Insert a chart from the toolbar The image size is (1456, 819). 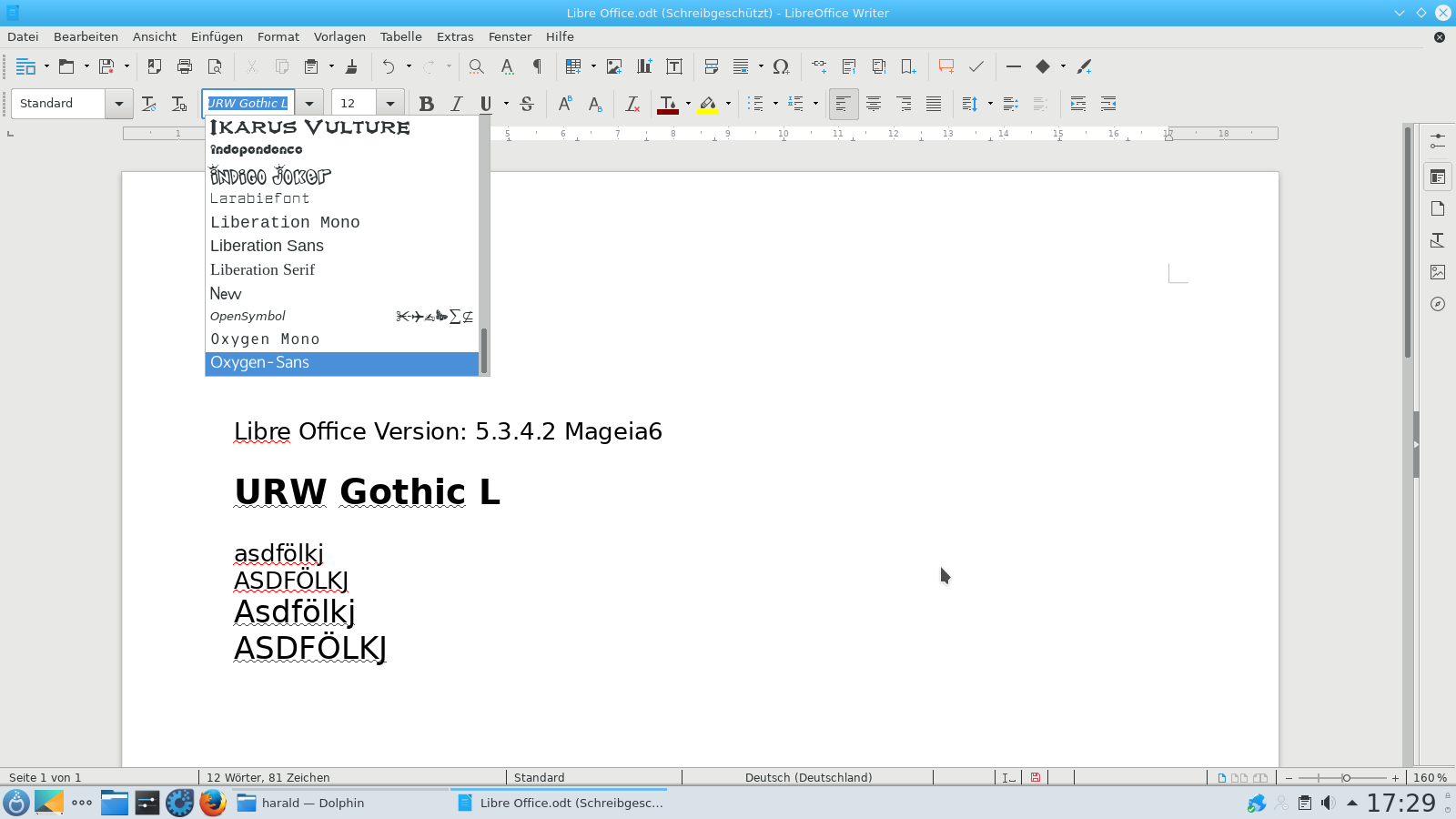click(x=644, y=66)
